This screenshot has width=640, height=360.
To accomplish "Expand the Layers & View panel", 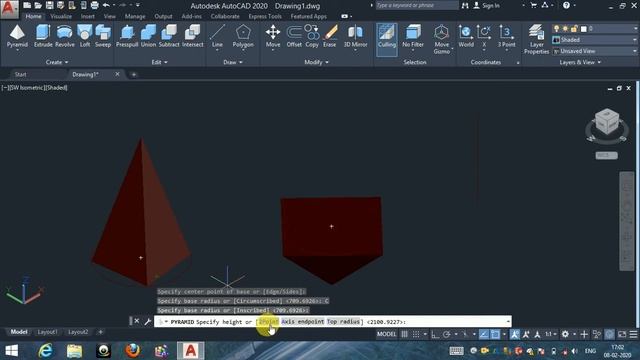I will coord(580,62).
